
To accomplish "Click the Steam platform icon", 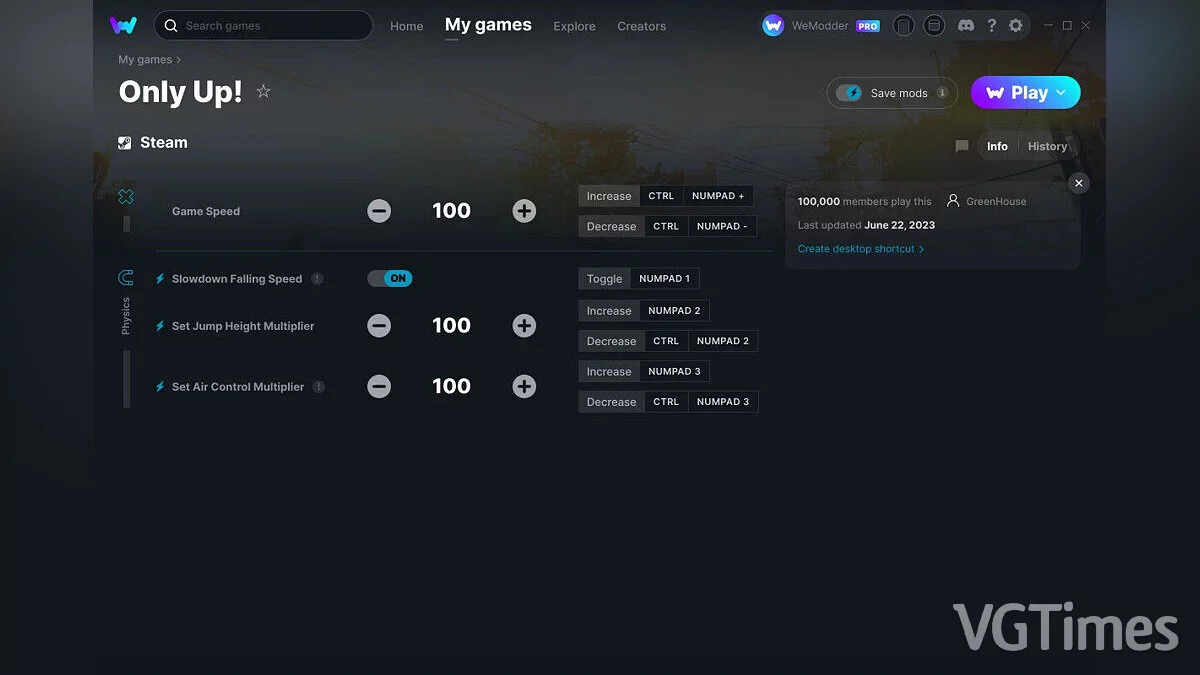I will pos(125,143).
